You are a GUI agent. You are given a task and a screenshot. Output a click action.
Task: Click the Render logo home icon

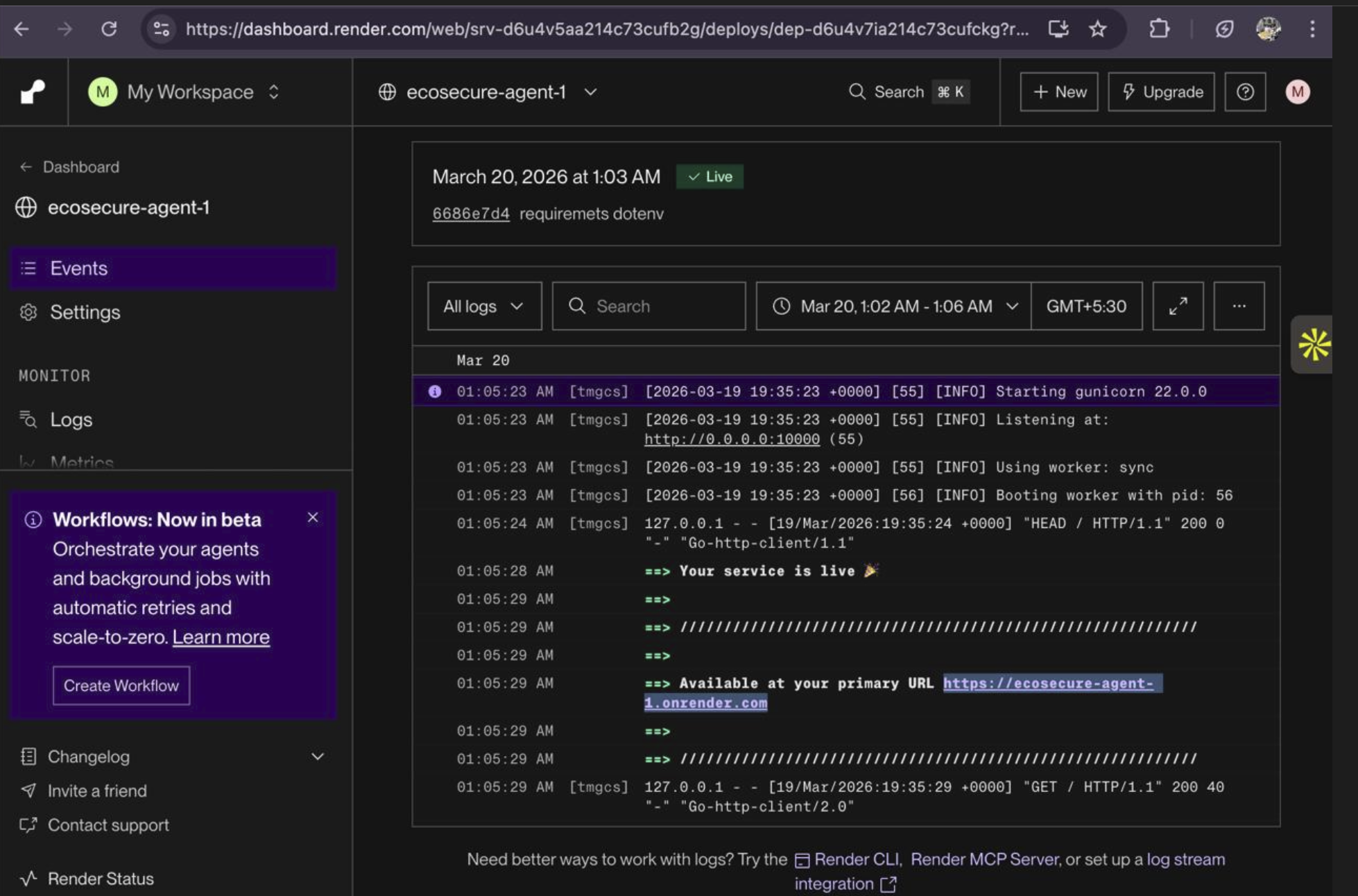[x=33, y=92]
